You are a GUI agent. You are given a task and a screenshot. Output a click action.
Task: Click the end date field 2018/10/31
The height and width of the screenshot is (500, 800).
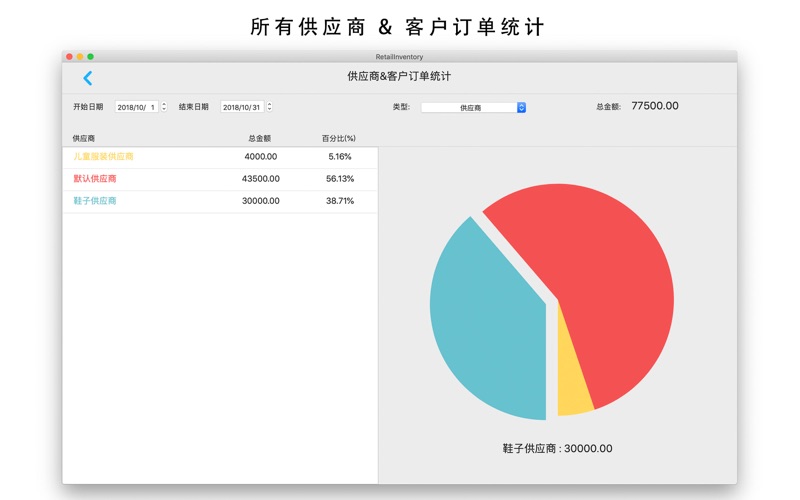(x=242, y=107)
